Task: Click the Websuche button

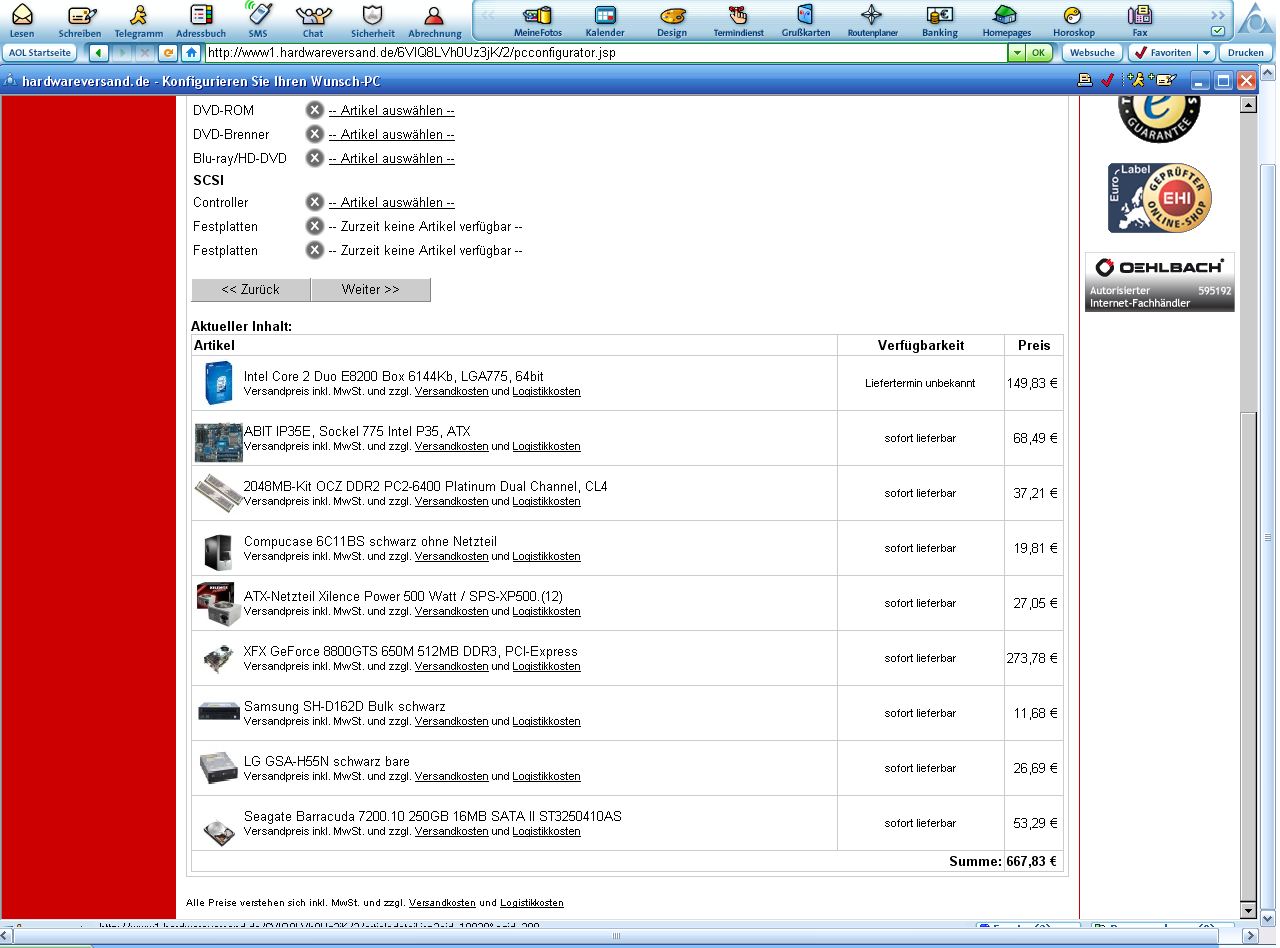Action: (1092, 52)
